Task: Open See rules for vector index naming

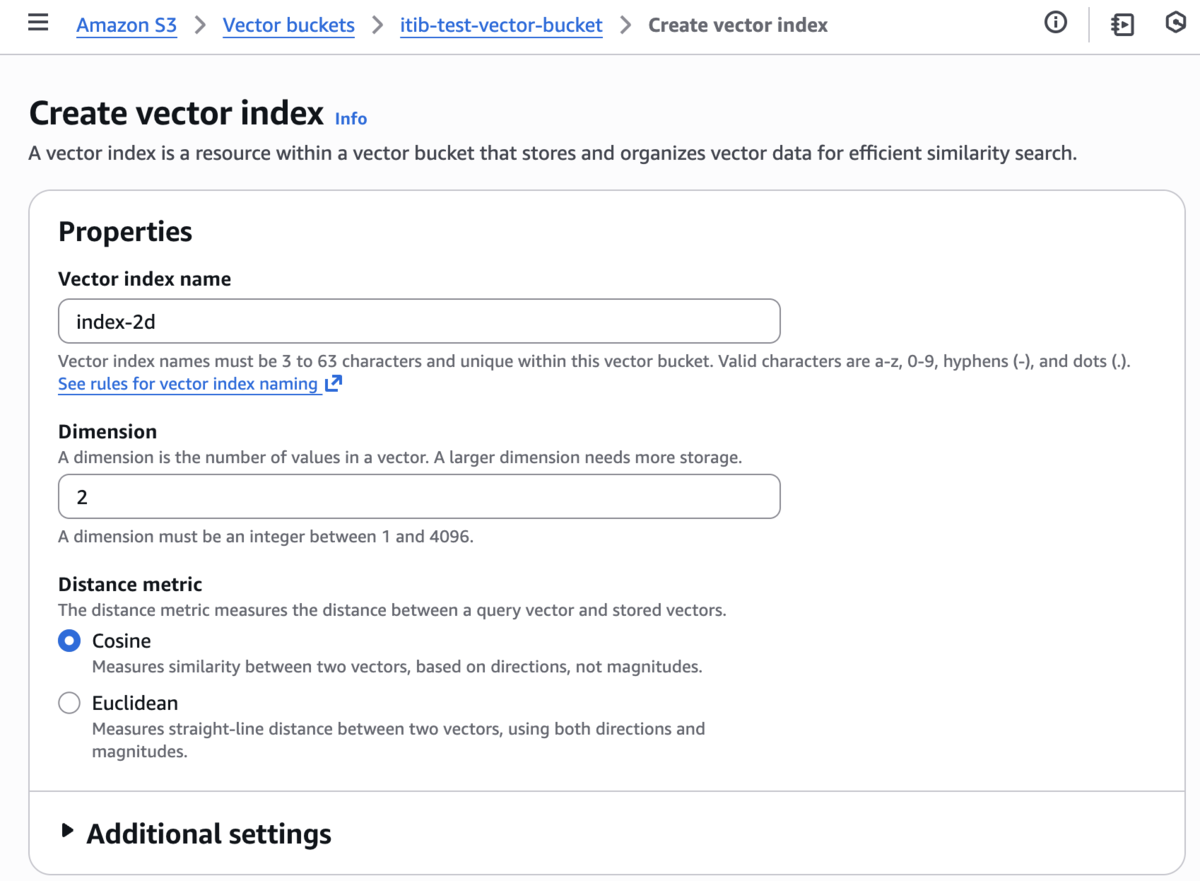Action: click(x=188, y=384)
